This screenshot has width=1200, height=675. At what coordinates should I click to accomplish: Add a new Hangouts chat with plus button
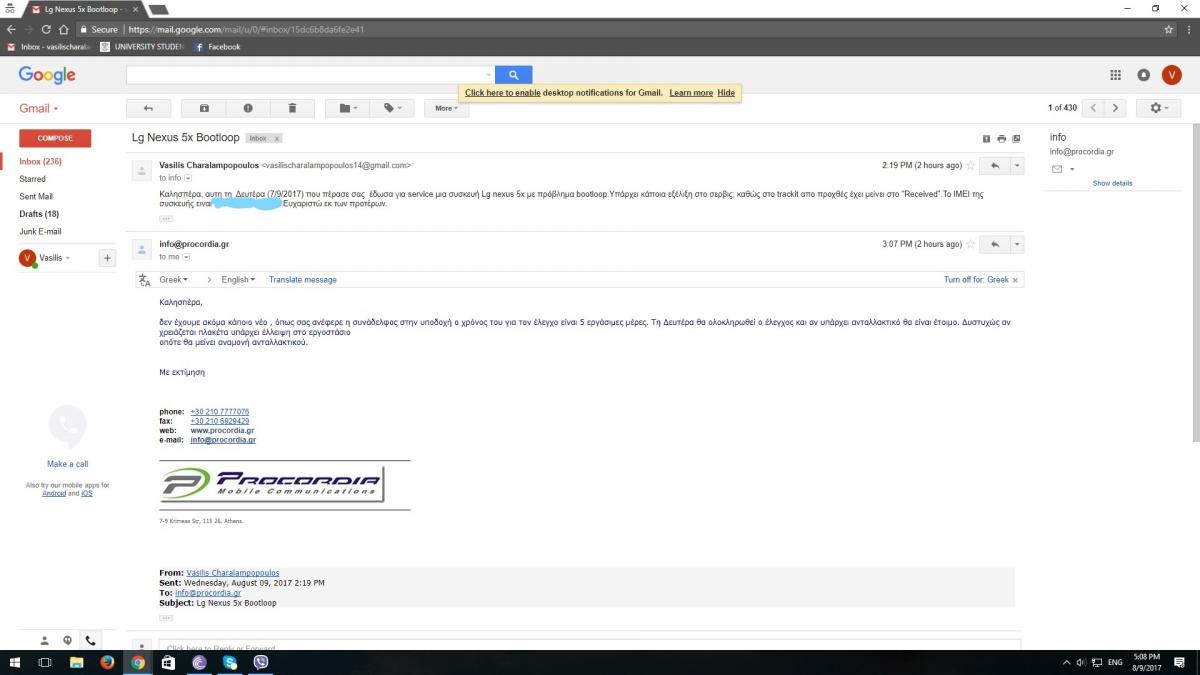point(107,258)
